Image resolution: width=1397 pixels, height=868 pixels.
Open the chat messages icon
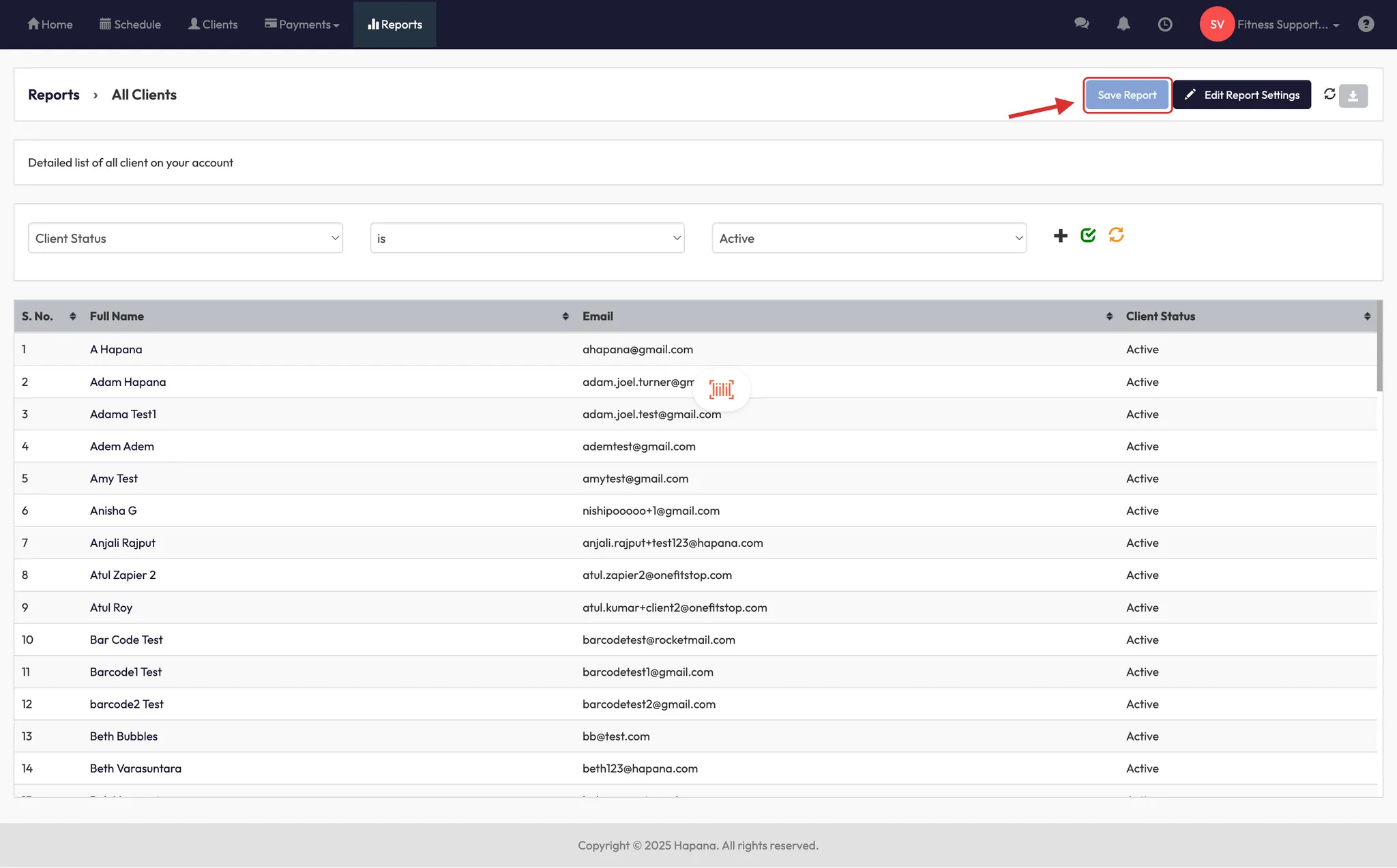(x=1081, y=24)
